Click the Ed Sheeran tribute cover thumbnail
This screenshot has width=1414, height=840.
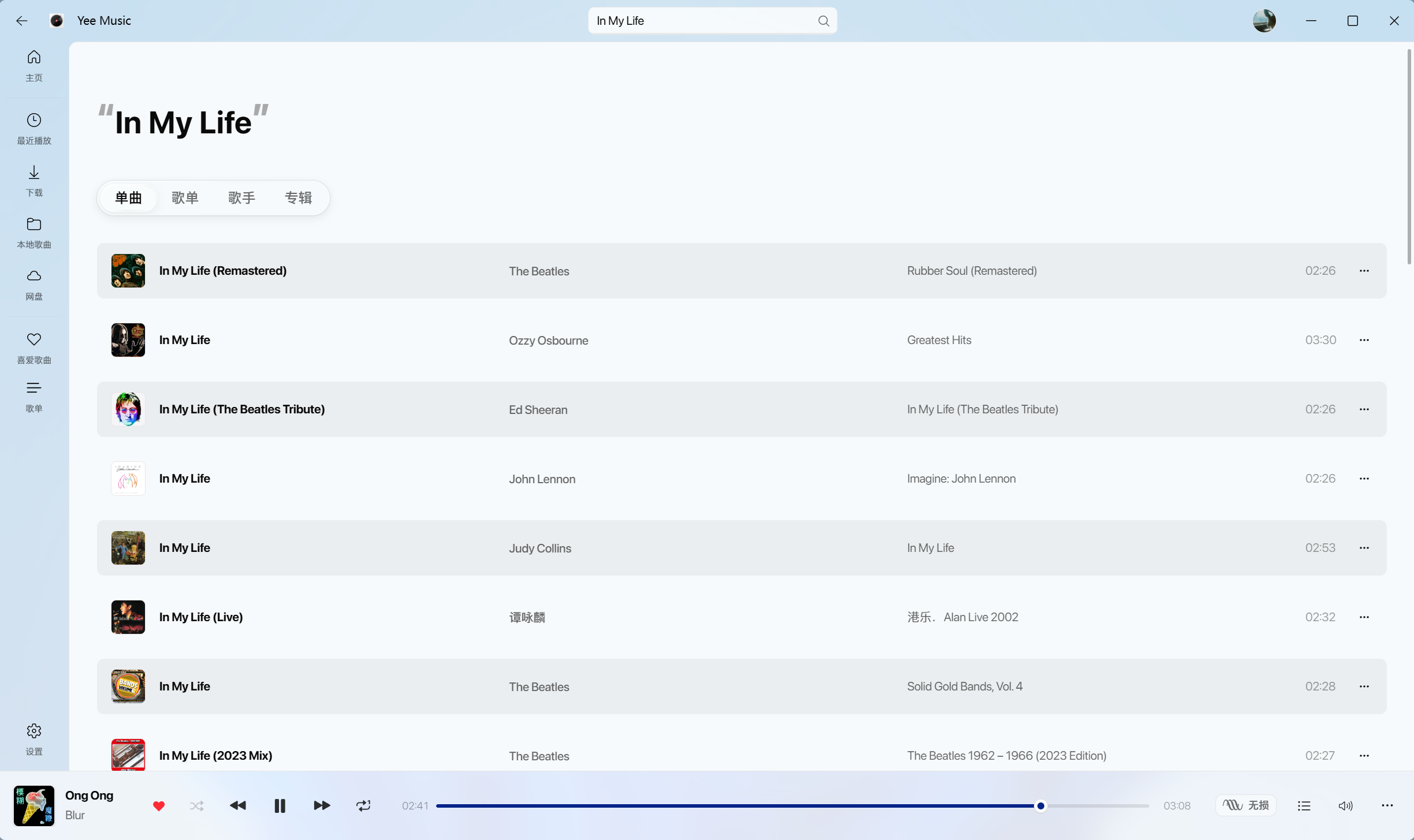tap(128, 409)
